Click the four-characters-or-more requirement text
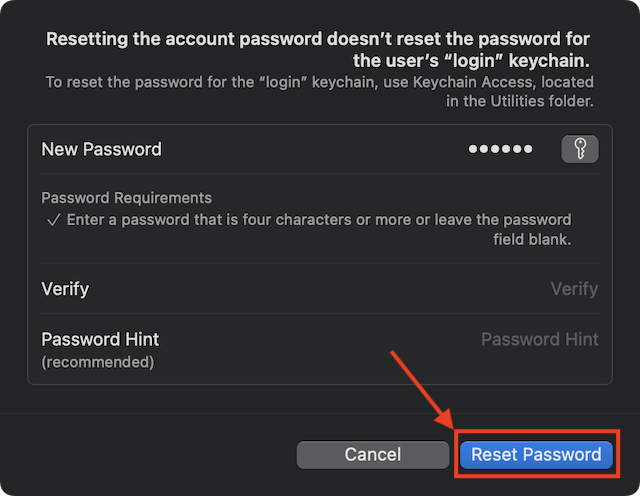Viewport: 640px width, 496px height. pyautogui.click(x=319, y=220)
